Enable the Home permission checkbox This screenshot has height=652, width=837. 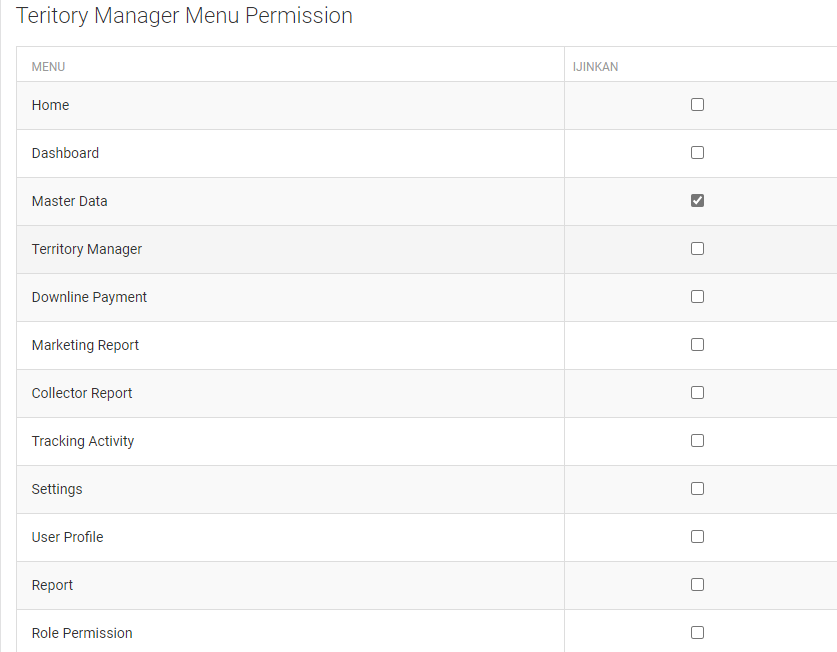[x=697, y=105]
